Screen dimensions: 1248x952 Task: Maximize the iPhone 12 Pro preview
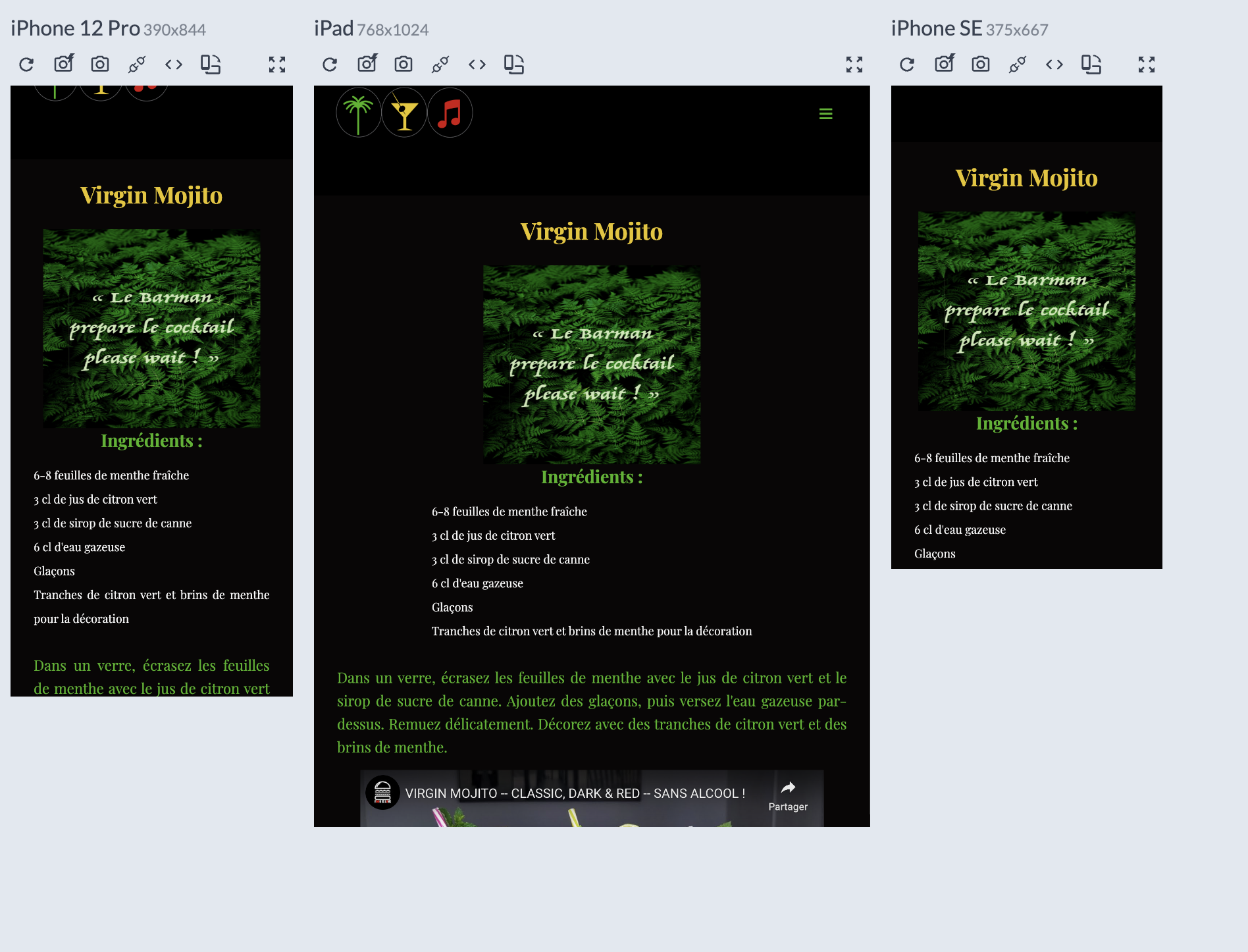click(x=277, y=65)
